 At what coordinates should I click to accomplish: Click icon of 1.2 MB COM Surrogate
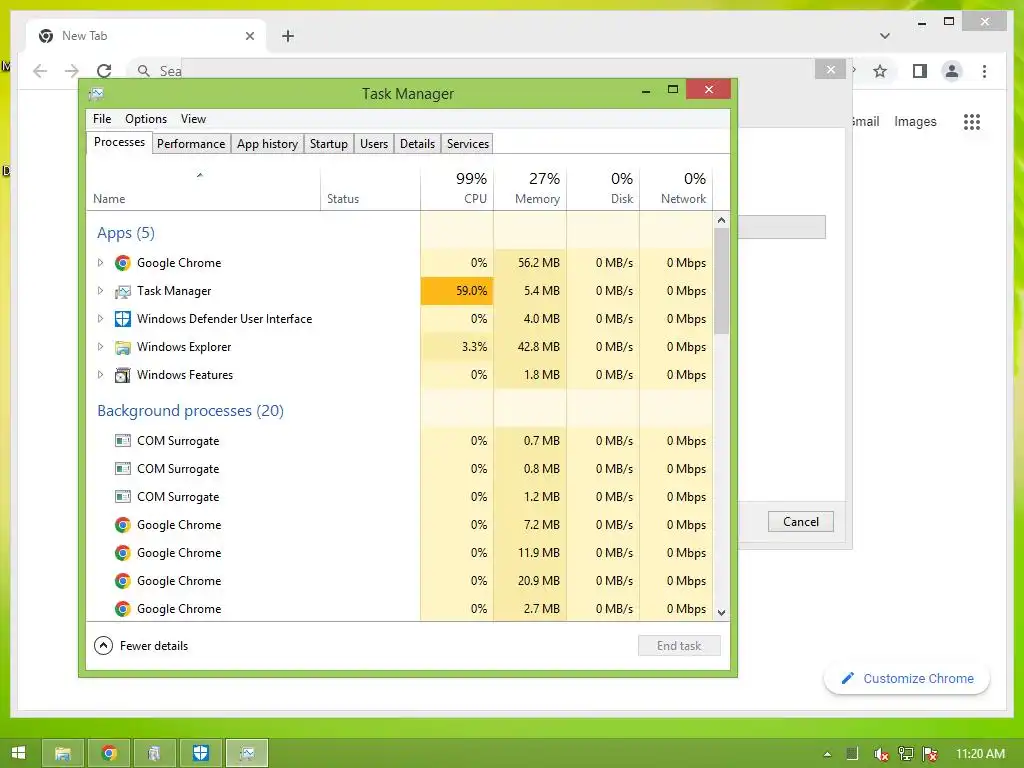coord(122,497)
